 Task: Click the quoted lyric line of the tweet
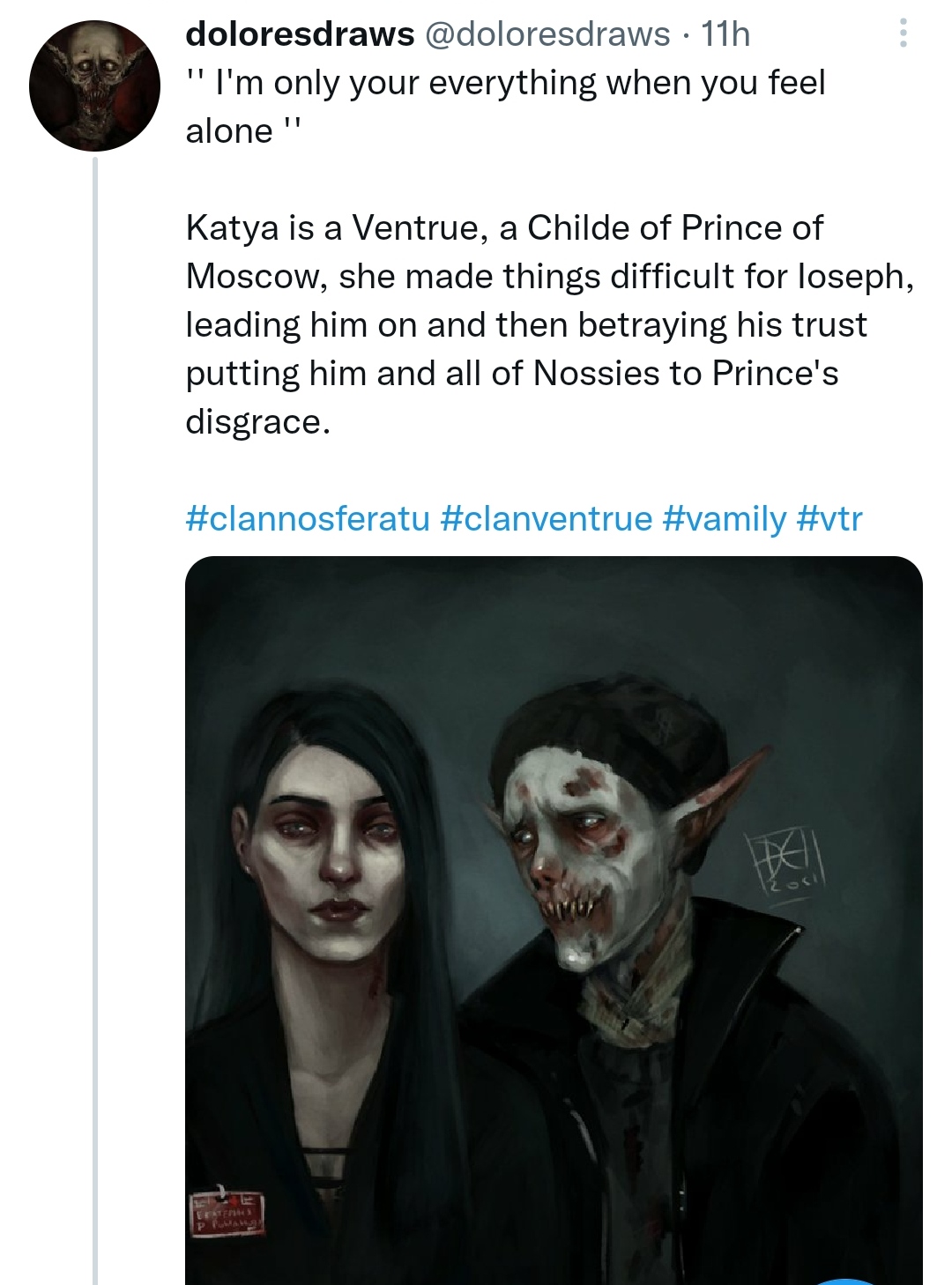click(505, 107)
